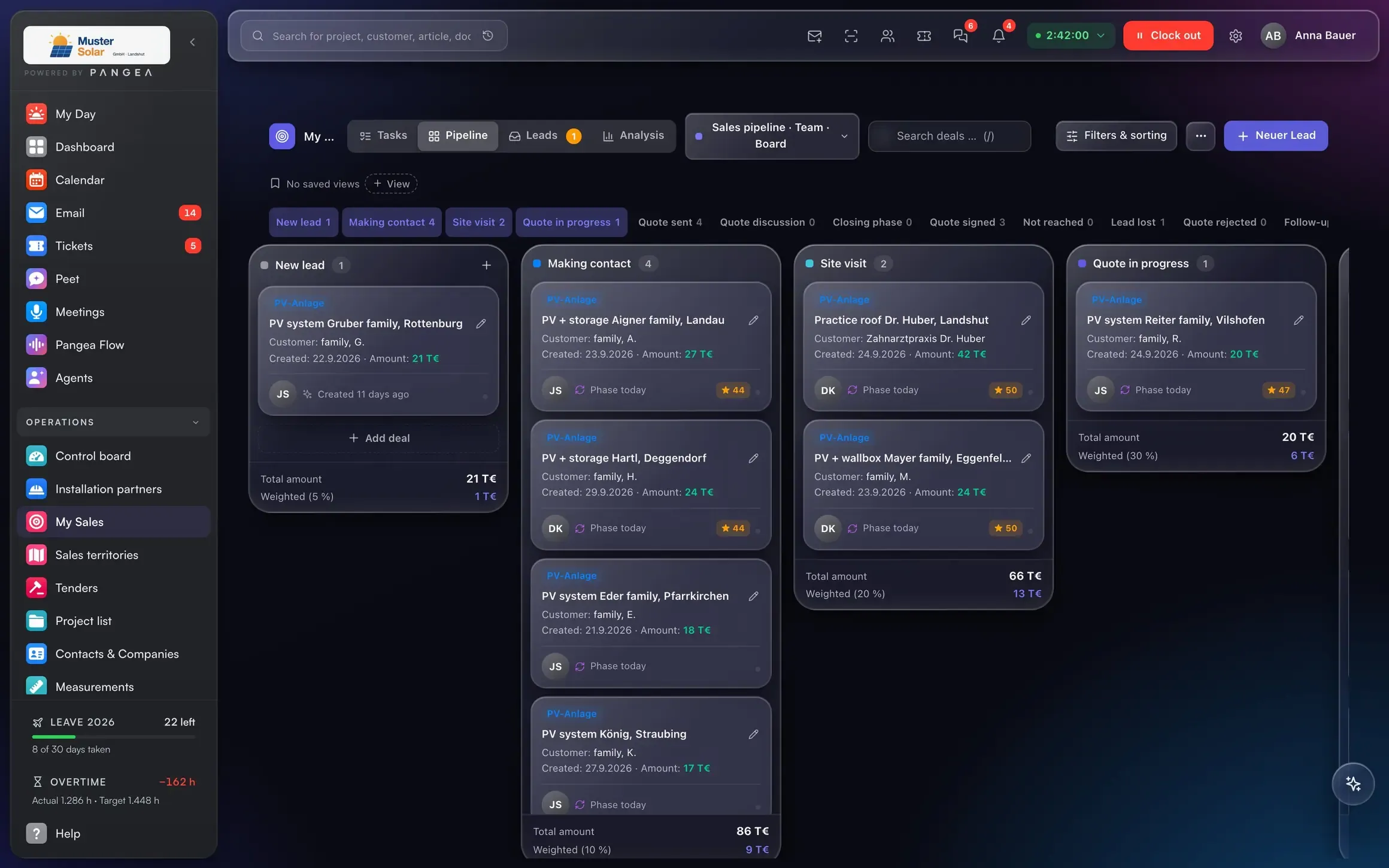Open Control board in the sidebar
The image size is (1389, 868).
tap(113, 456)
